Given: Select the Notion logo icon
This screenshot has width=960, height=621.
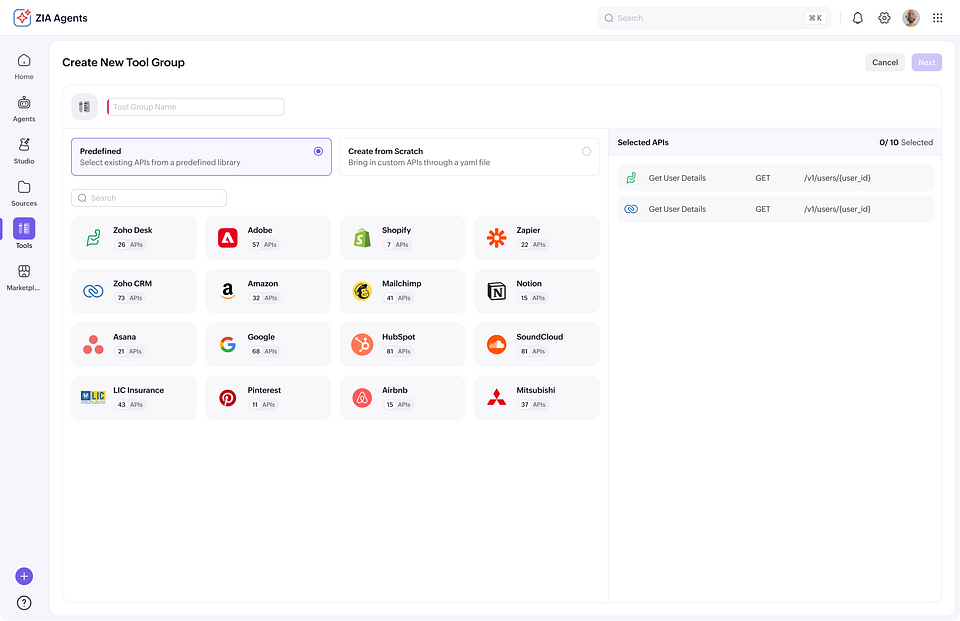Looking at the screenshot, I should pos(497,291).
